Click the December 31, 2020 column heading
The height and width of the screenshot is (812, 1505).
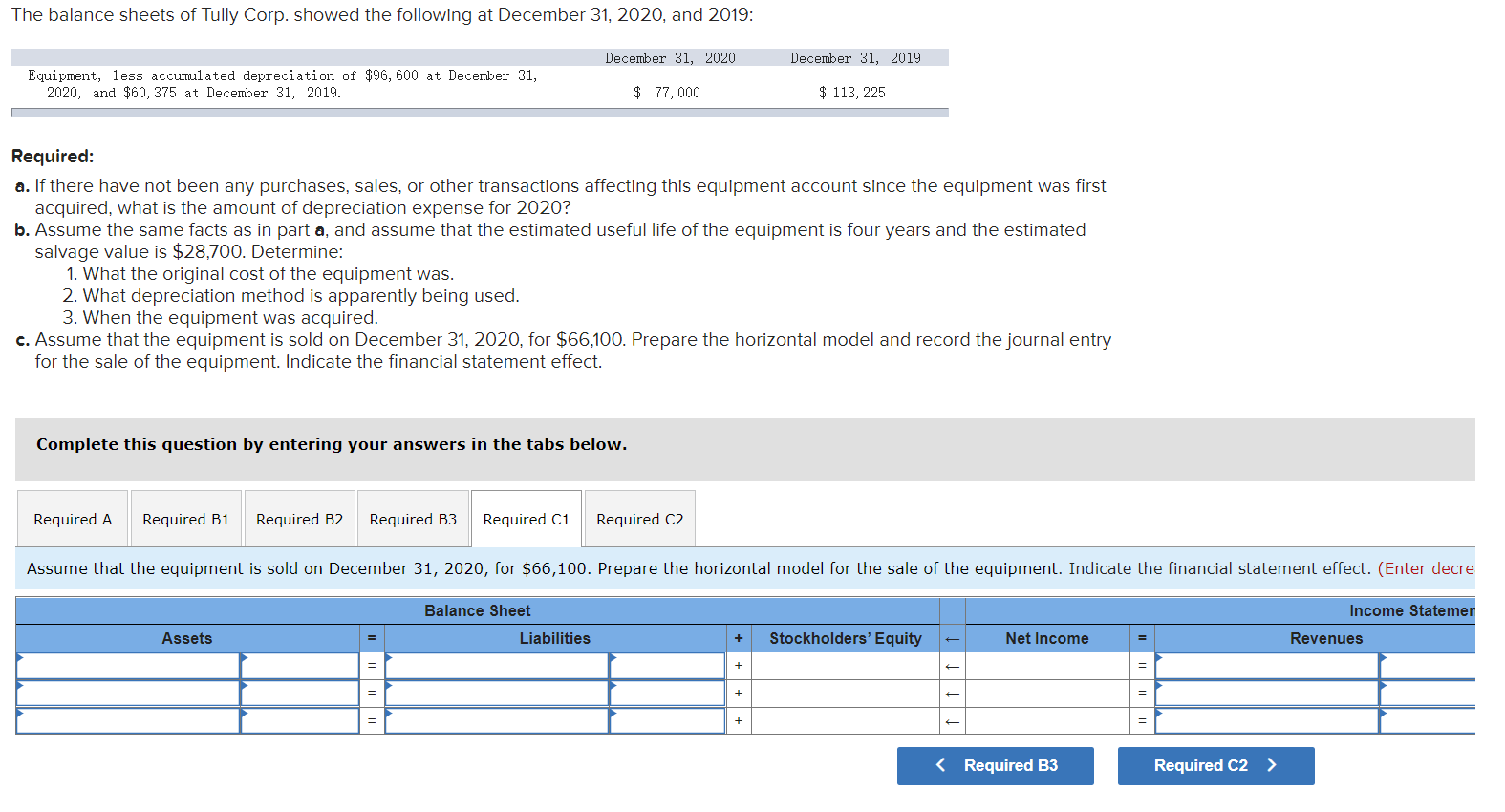pos(670,58)
